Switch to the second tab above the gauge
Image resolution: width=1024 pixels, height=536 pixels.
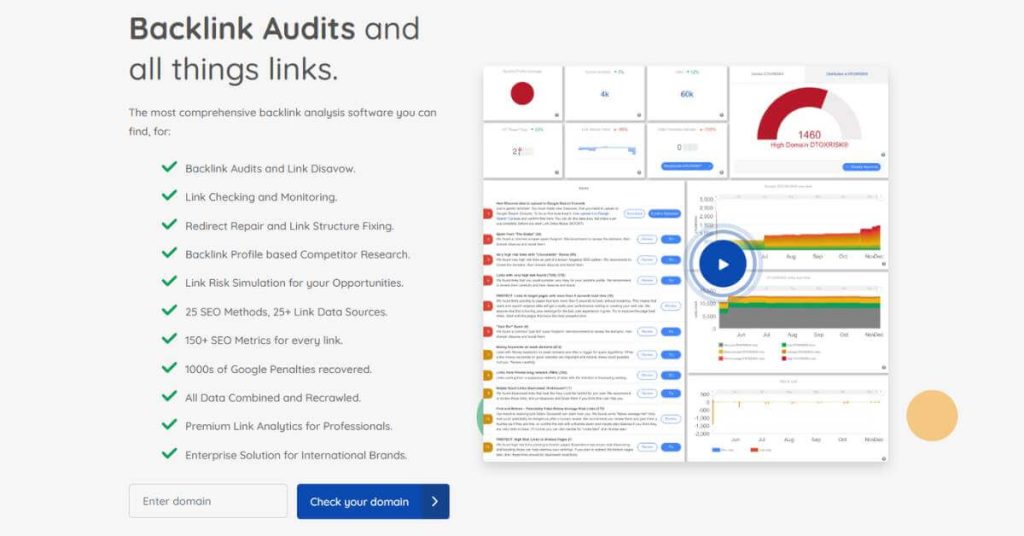tap(848, 75)
